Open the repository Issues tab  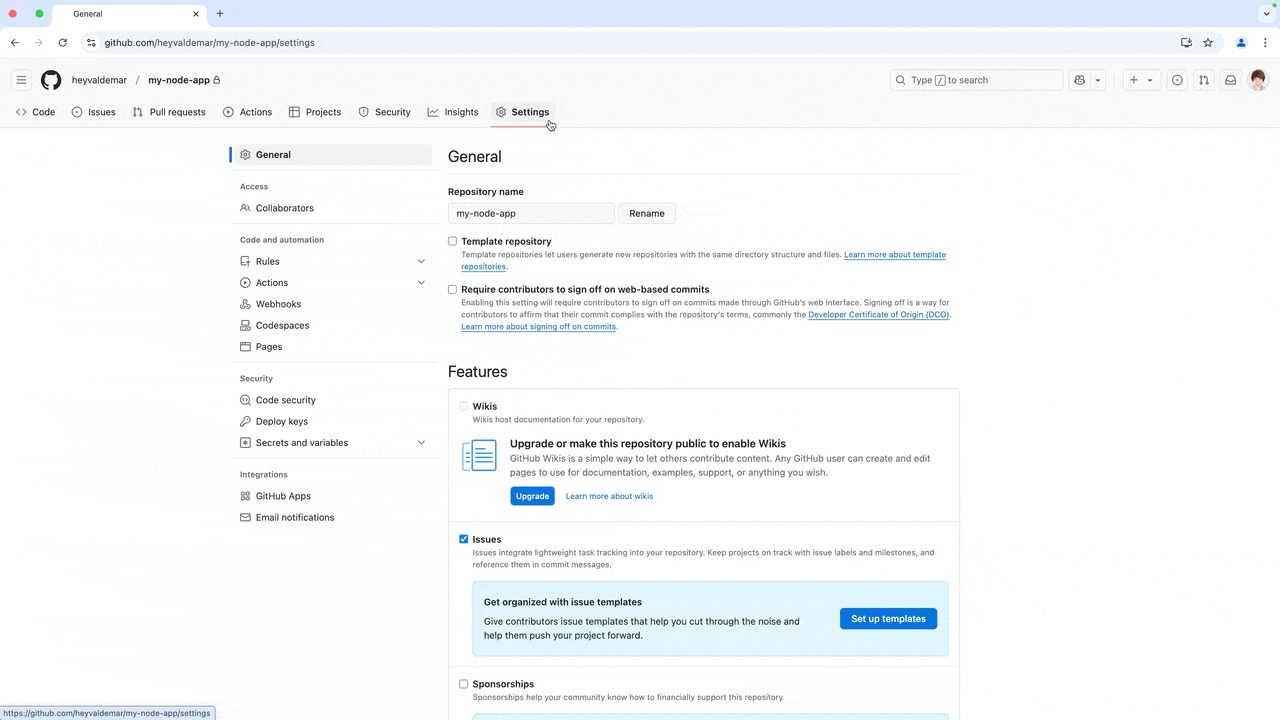tap(94, 112)
